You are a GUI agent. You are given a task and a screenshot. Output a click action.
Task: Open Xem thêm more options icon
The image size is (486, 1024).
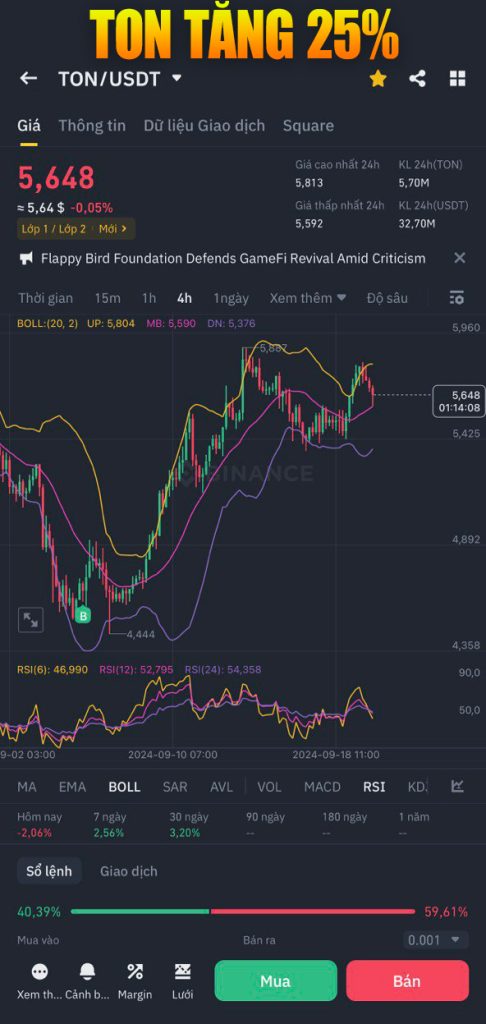[x=40, y=982]
